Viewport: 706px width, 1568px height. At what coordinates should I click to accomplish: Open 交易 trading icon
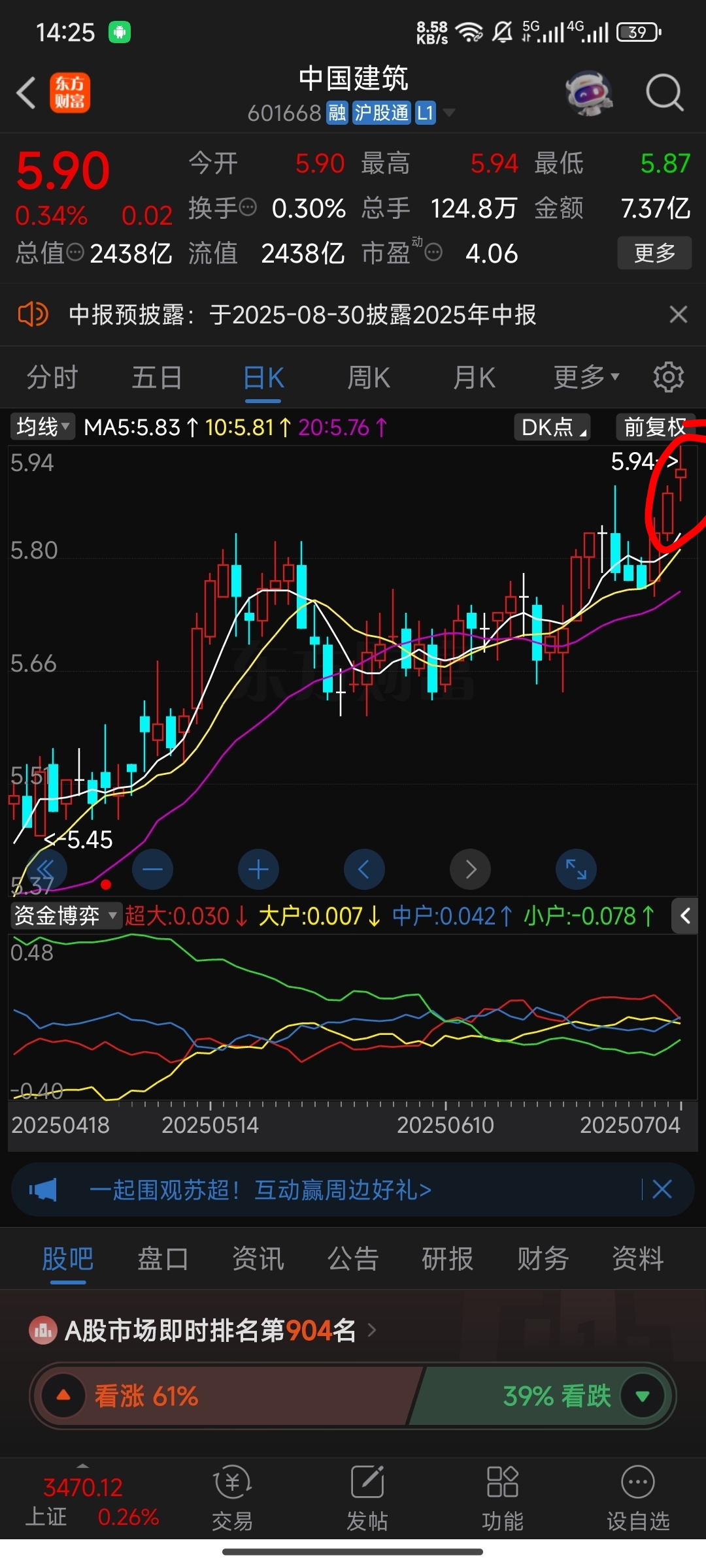(232, 1498)
